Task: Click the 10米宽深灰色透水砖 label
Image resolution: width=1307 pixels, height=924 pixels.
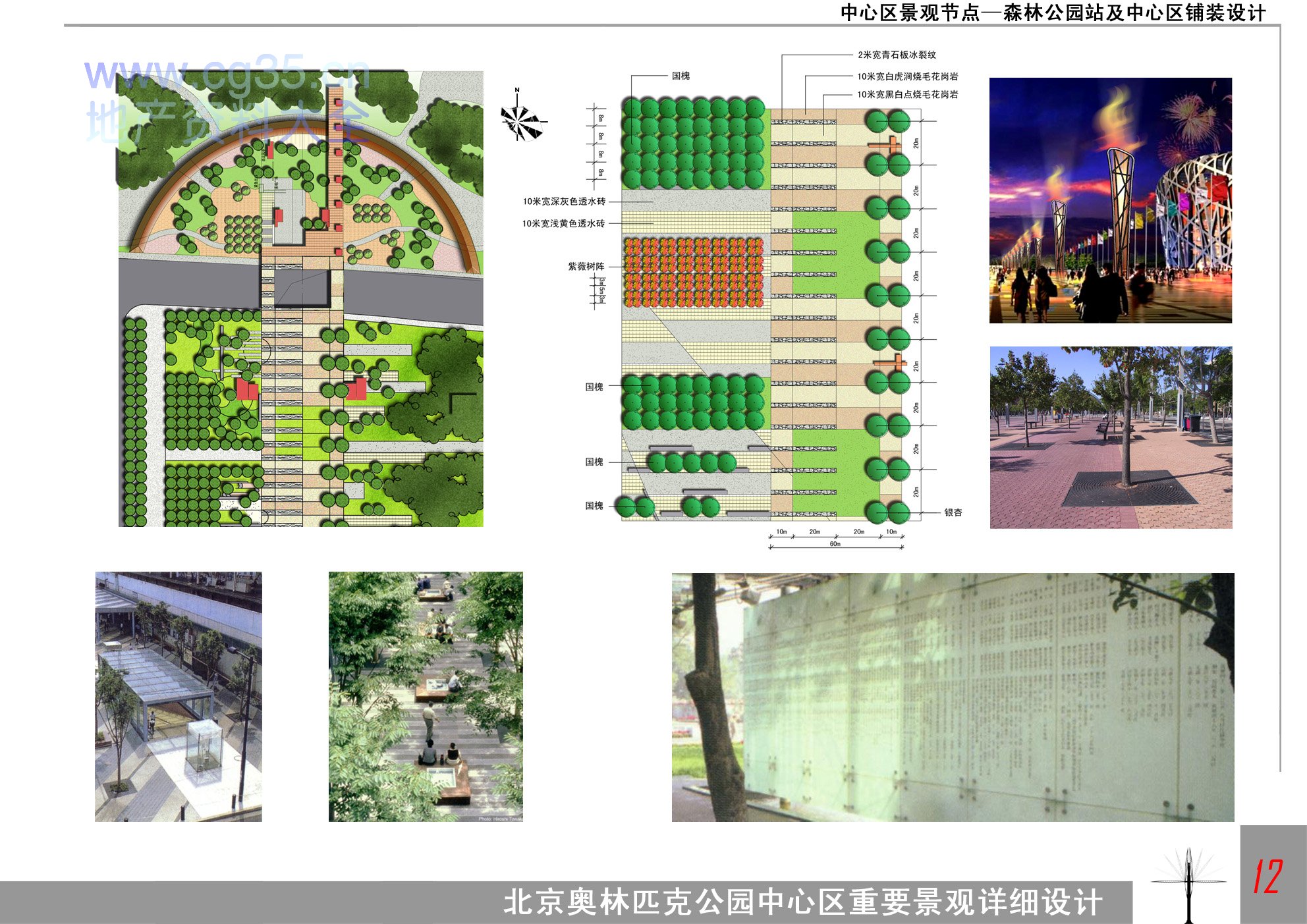Action: click(564, 202)
